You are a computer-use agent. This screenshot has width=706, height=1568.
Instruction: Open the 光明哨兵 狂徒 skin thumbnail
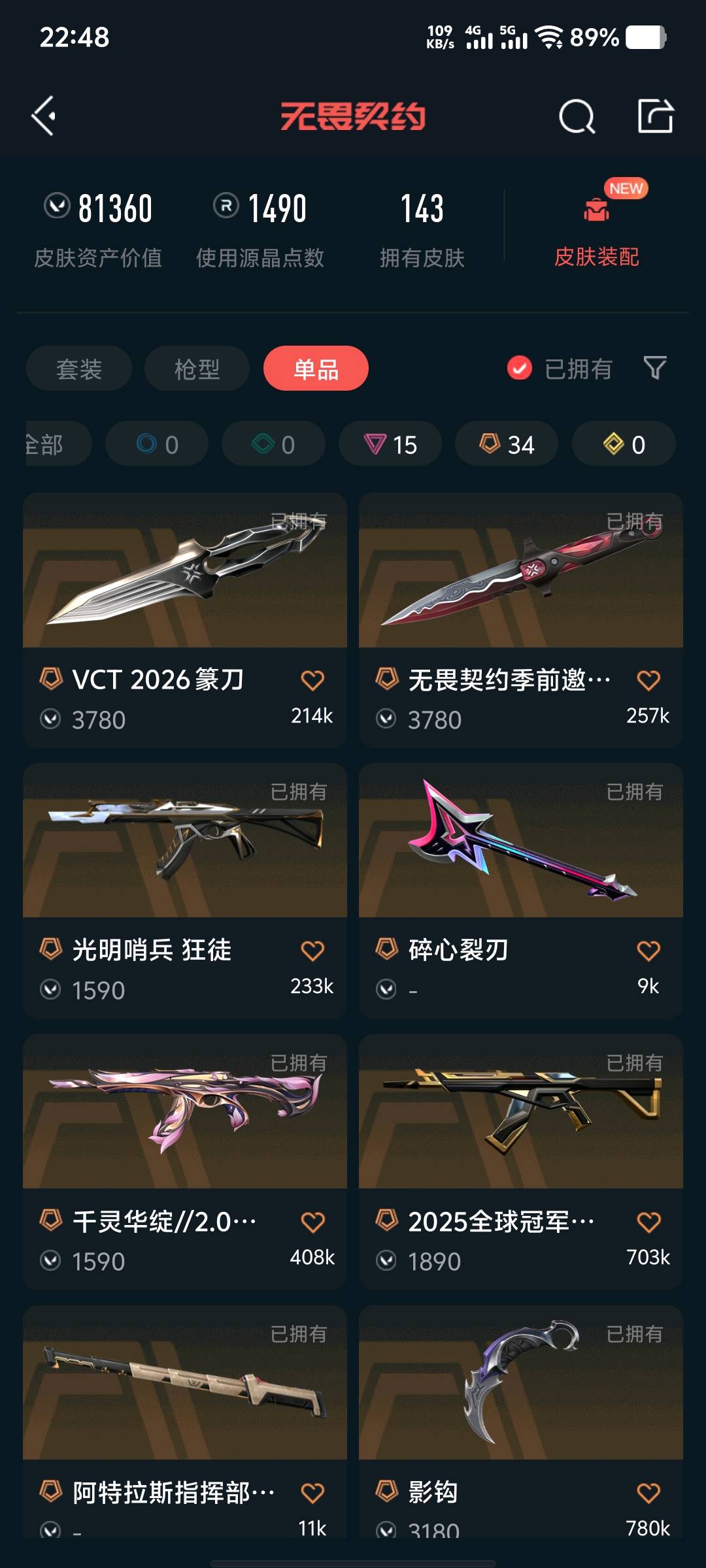[x=185, y=840]
